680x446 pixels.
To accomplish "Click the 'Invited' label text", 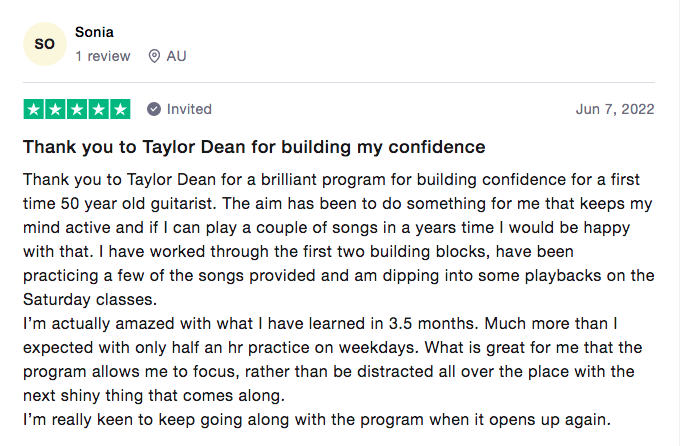I will [x=189, y=109].
